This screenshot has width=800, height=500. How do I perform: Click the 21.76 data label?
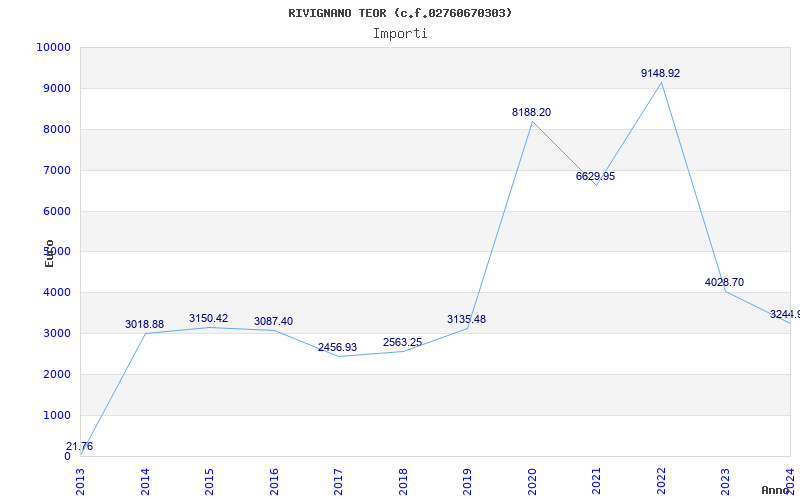pyautogui.click(x=80, y=447)
